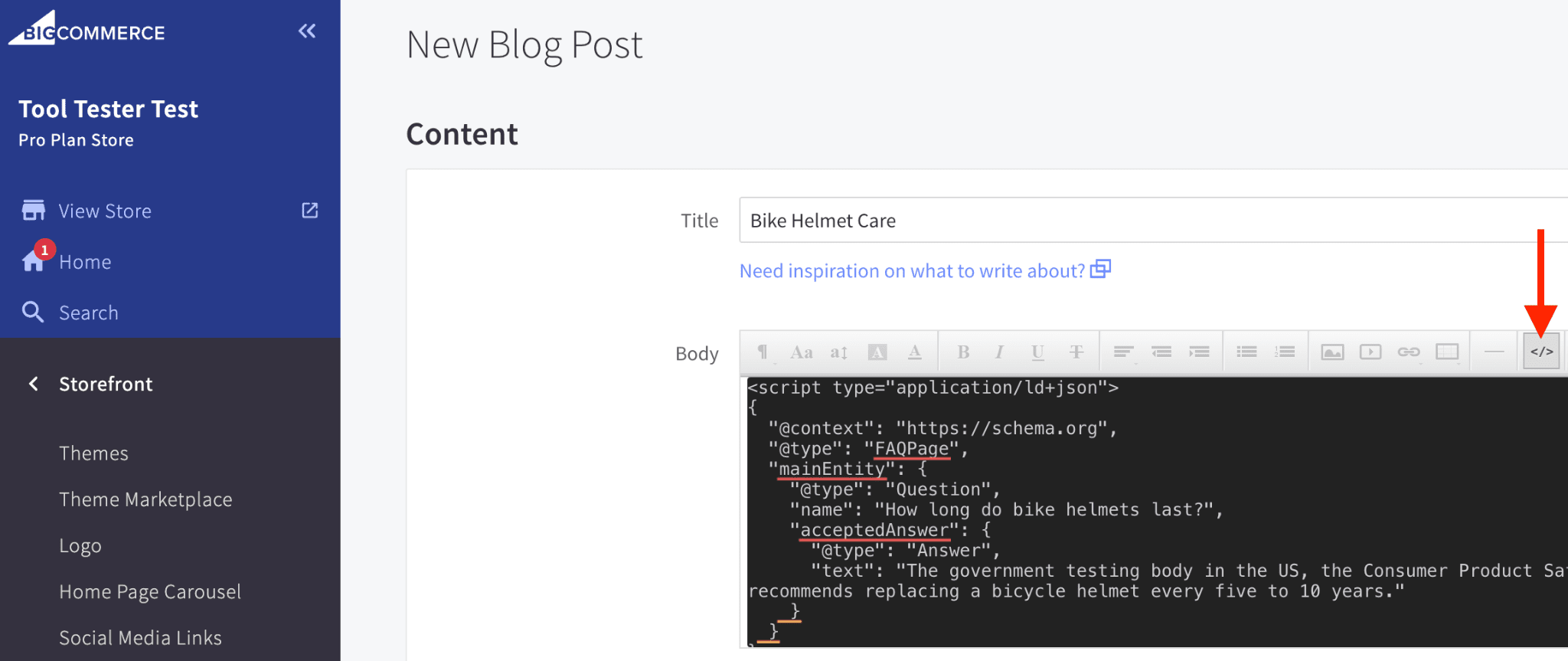Insert a horizontal rule line
Screen dimensions: 1568x661
1494,352
